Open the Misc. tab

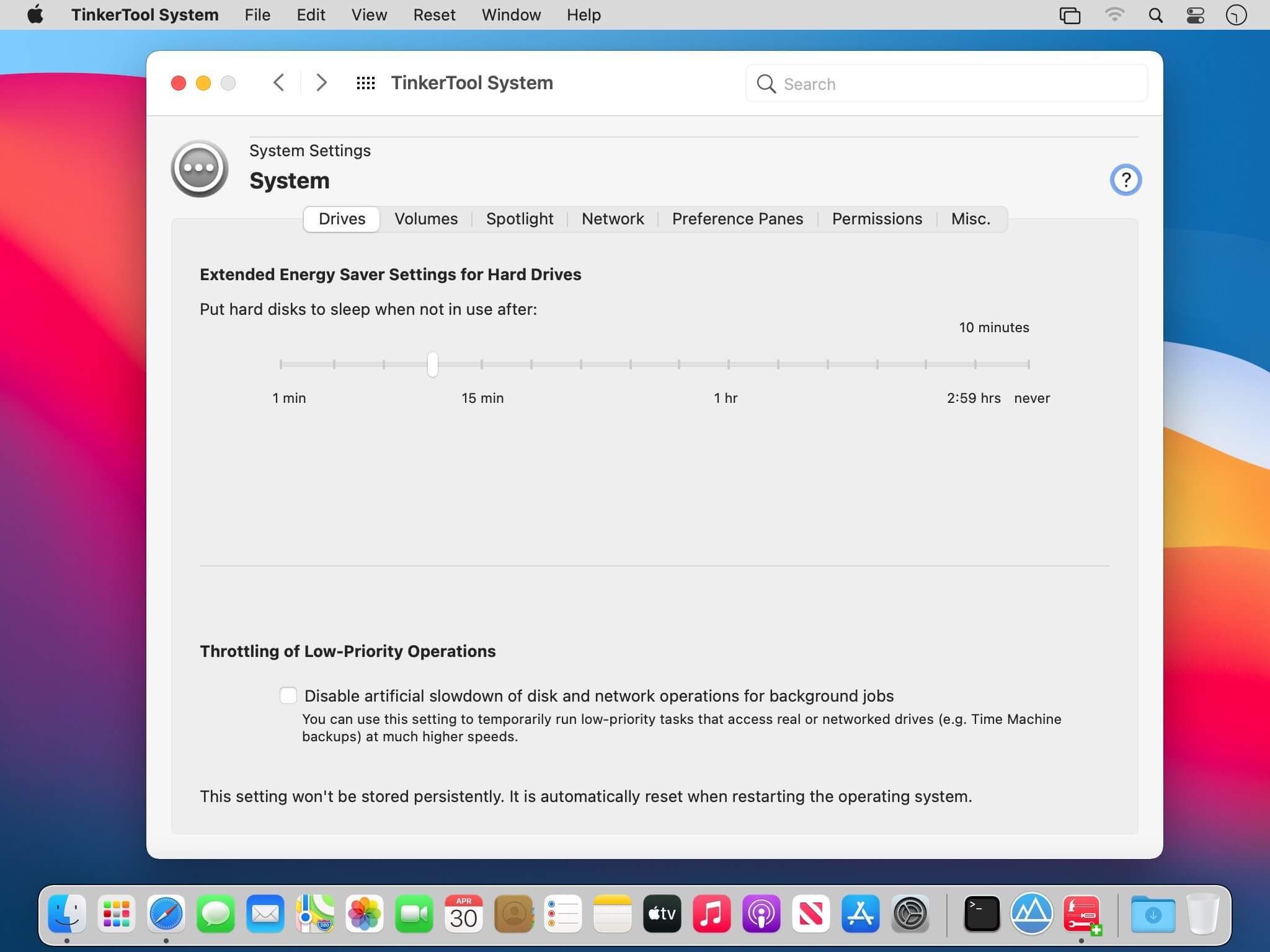point(970,219)
